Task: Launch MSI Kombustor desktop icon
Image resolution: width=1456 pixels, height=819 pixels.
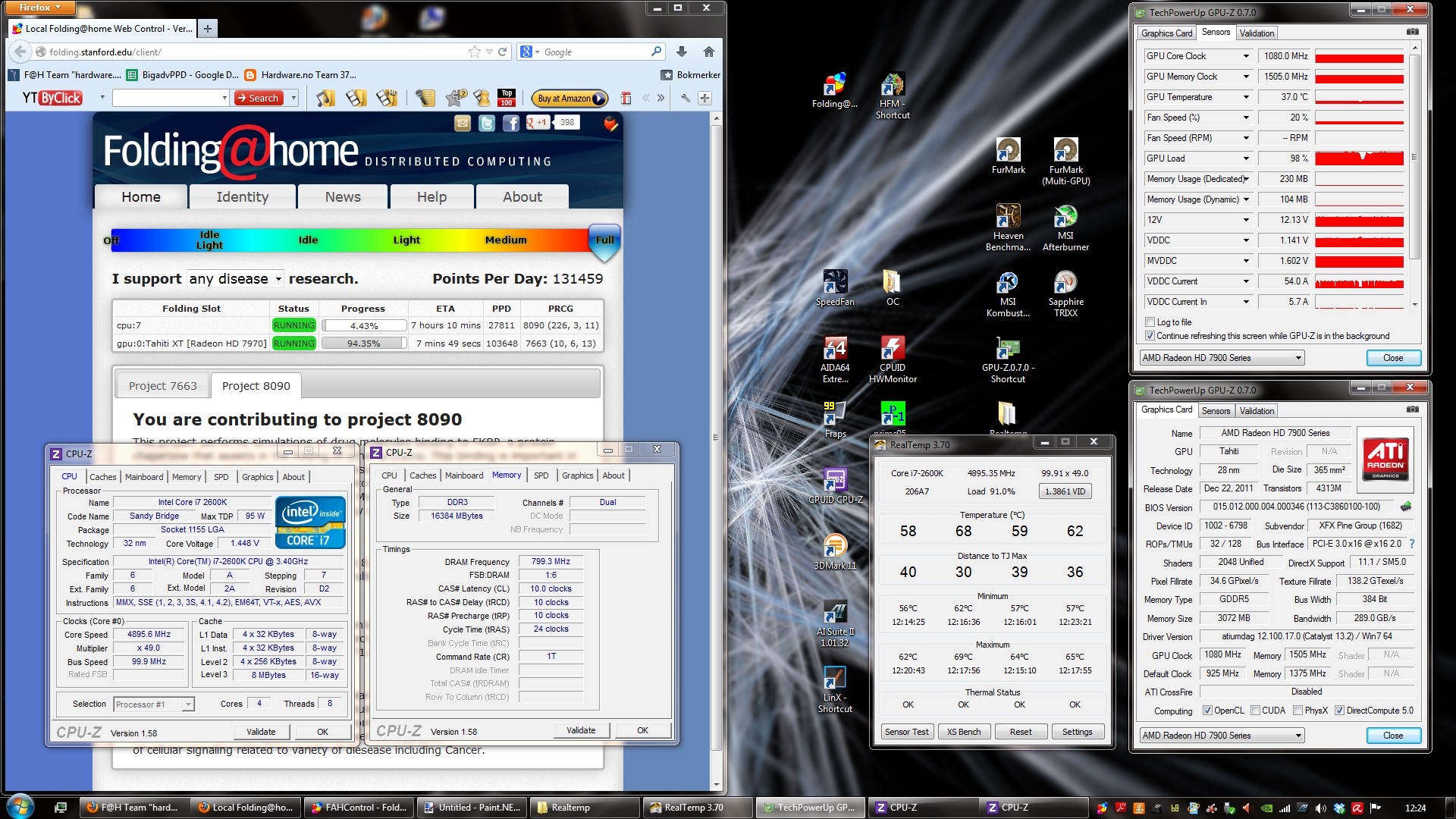Action: [1008, 294]
